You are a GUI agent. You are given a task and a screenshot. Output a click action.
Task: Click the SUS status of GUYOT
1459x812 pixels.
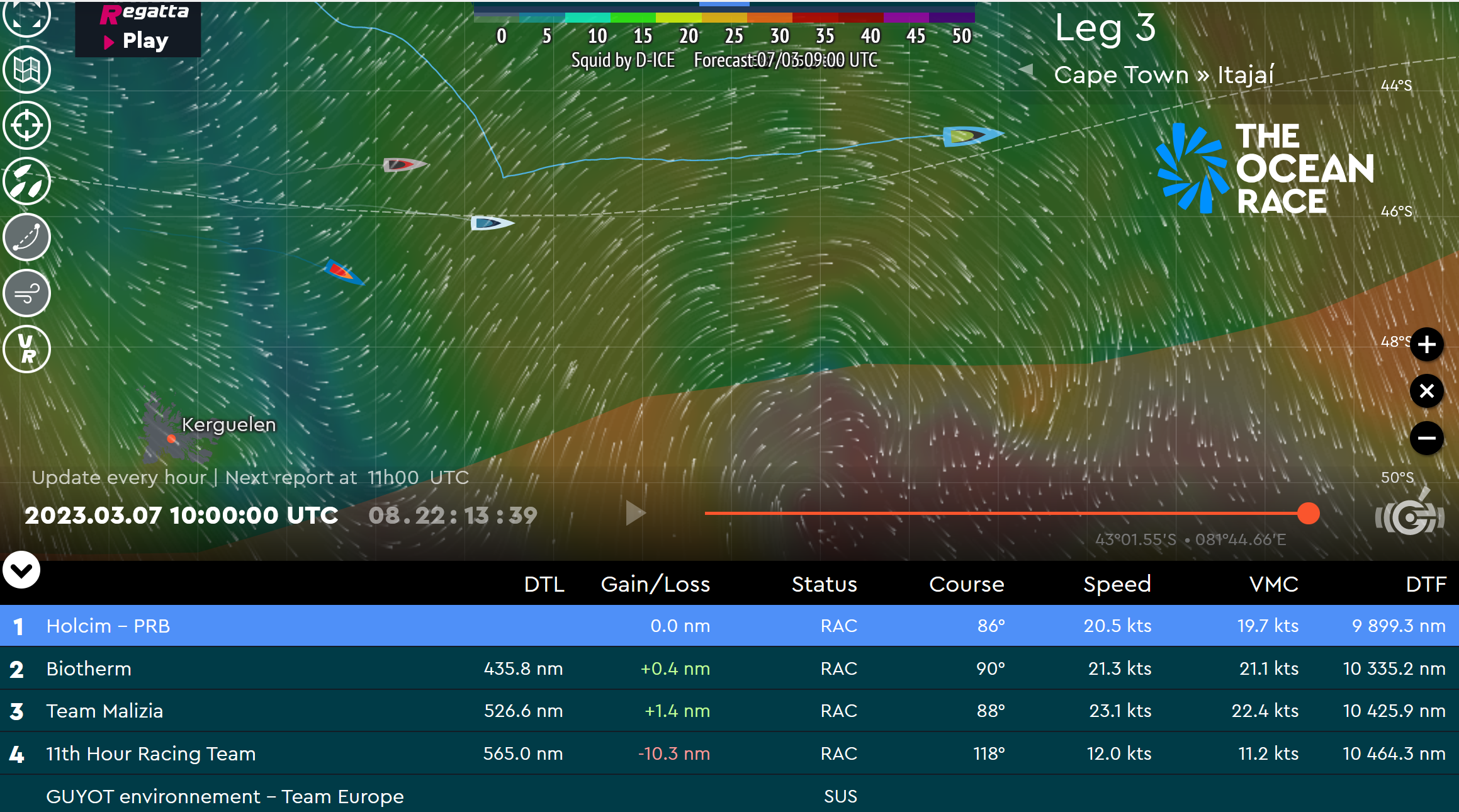click(840, 796)
